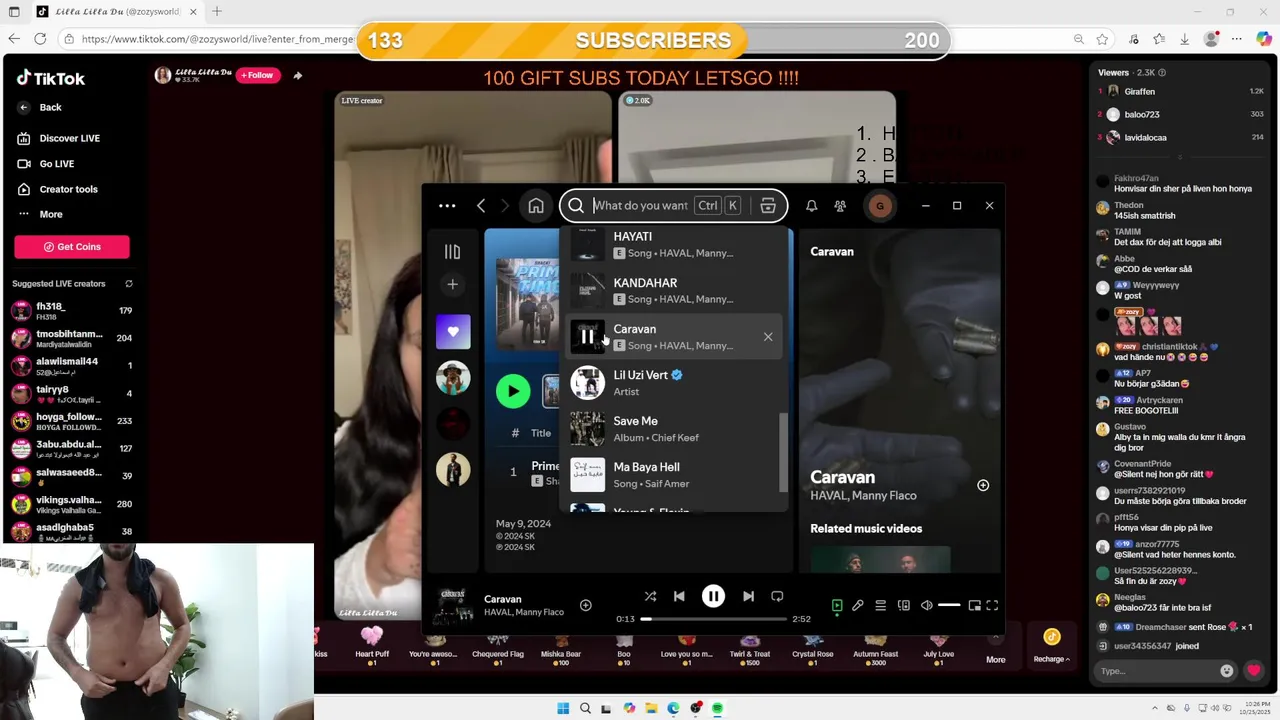Click the Spotify search input field

click(x=640, y=206)
